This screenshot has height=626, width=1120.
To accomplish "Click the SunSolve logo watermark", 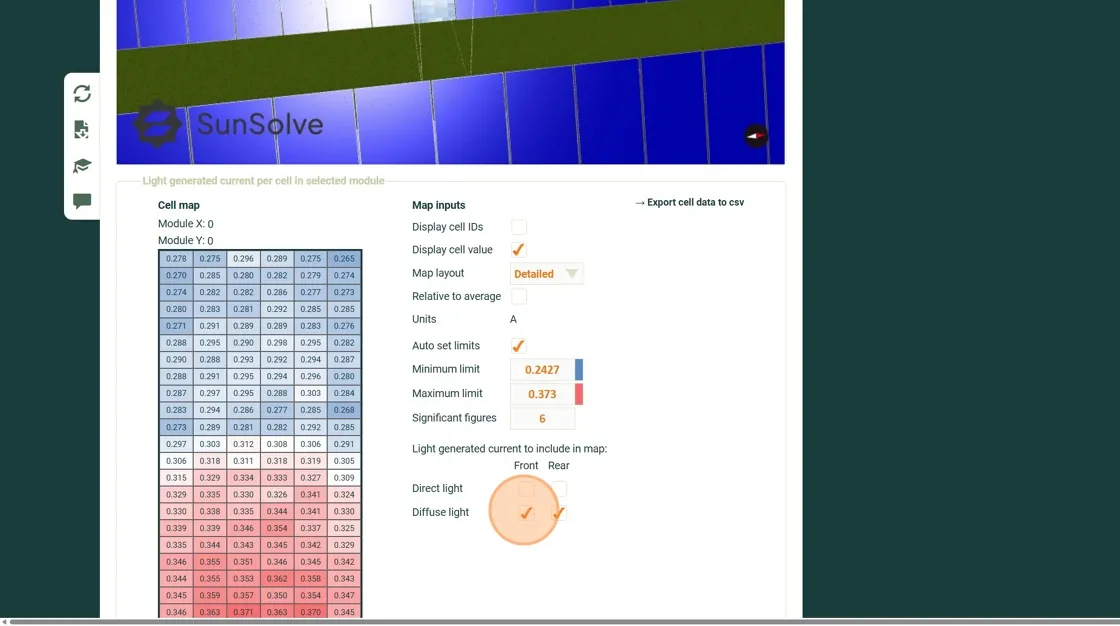I will (x=229, y=124).
